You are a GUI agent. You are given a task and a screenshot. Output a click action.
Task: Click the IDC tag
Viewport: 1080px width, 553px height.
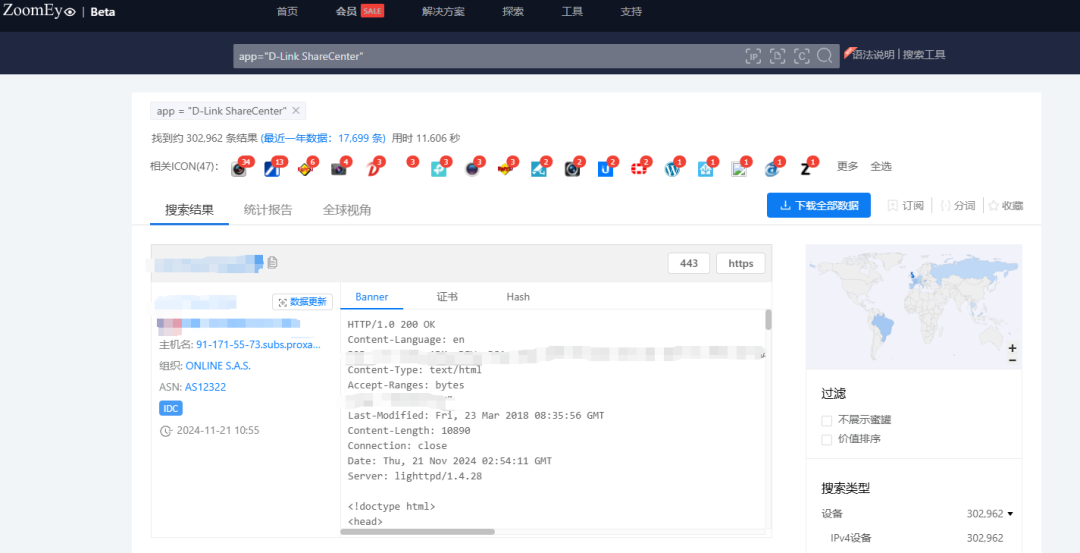pyautogui.click(x=171, y=408)
